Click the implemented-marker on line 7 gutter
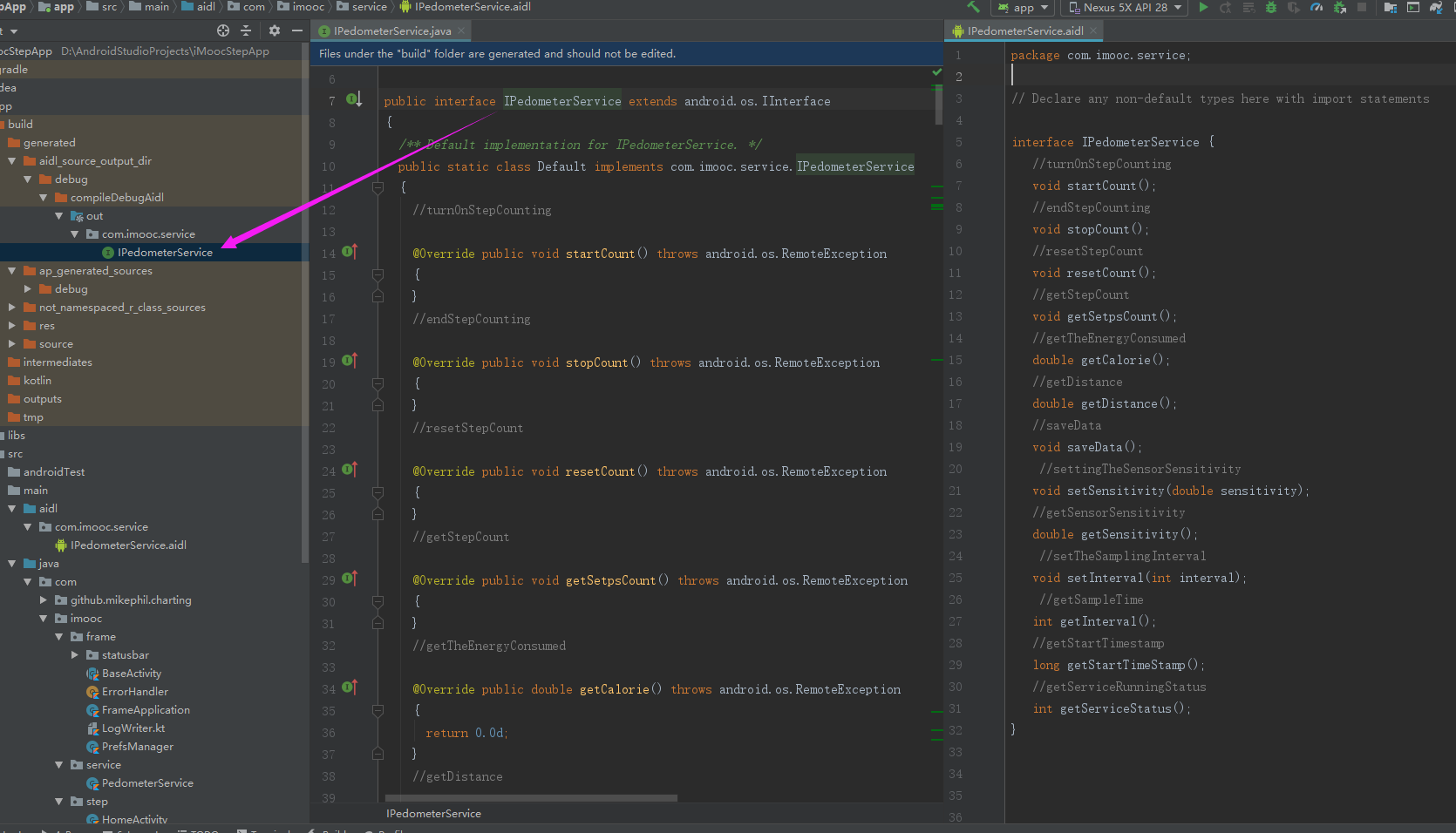 (x=353, y=99)
